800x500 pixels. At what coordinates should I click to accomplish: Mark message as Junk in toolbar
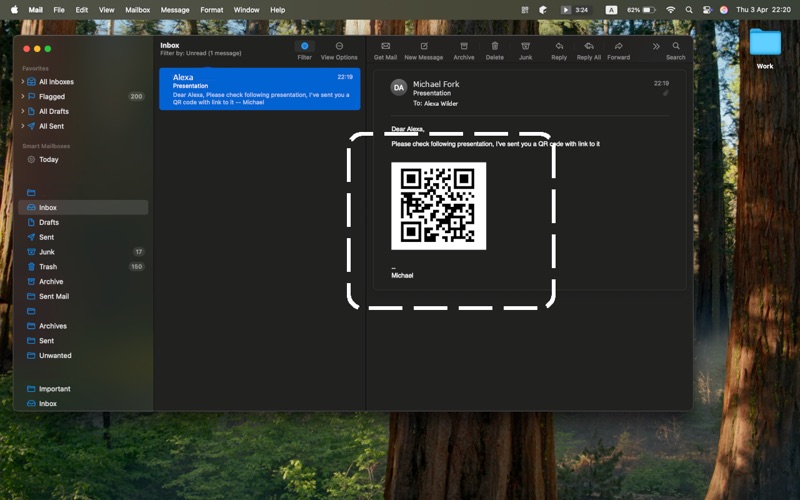[x=526, y=46]
